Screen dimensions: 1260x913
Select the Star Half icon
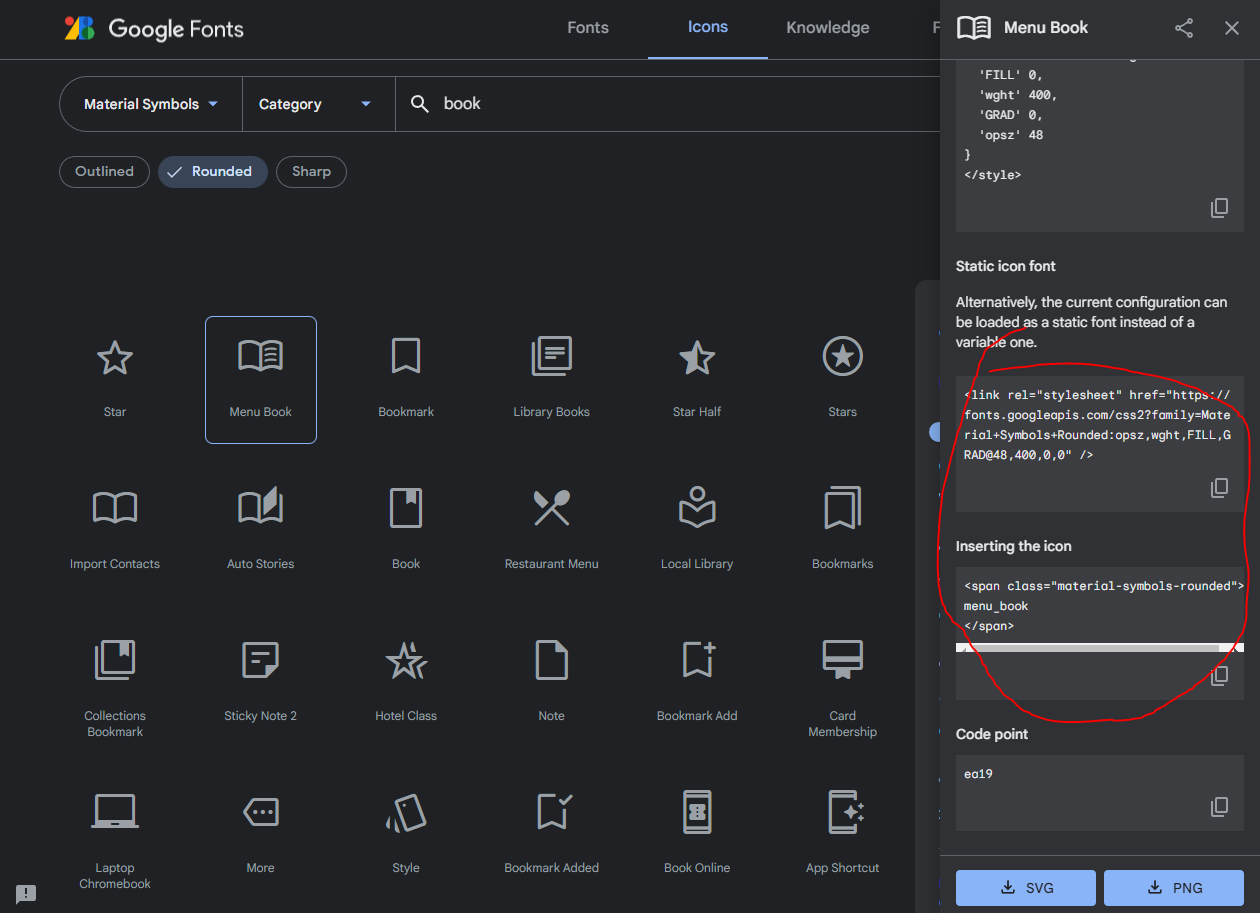point(697,357)
